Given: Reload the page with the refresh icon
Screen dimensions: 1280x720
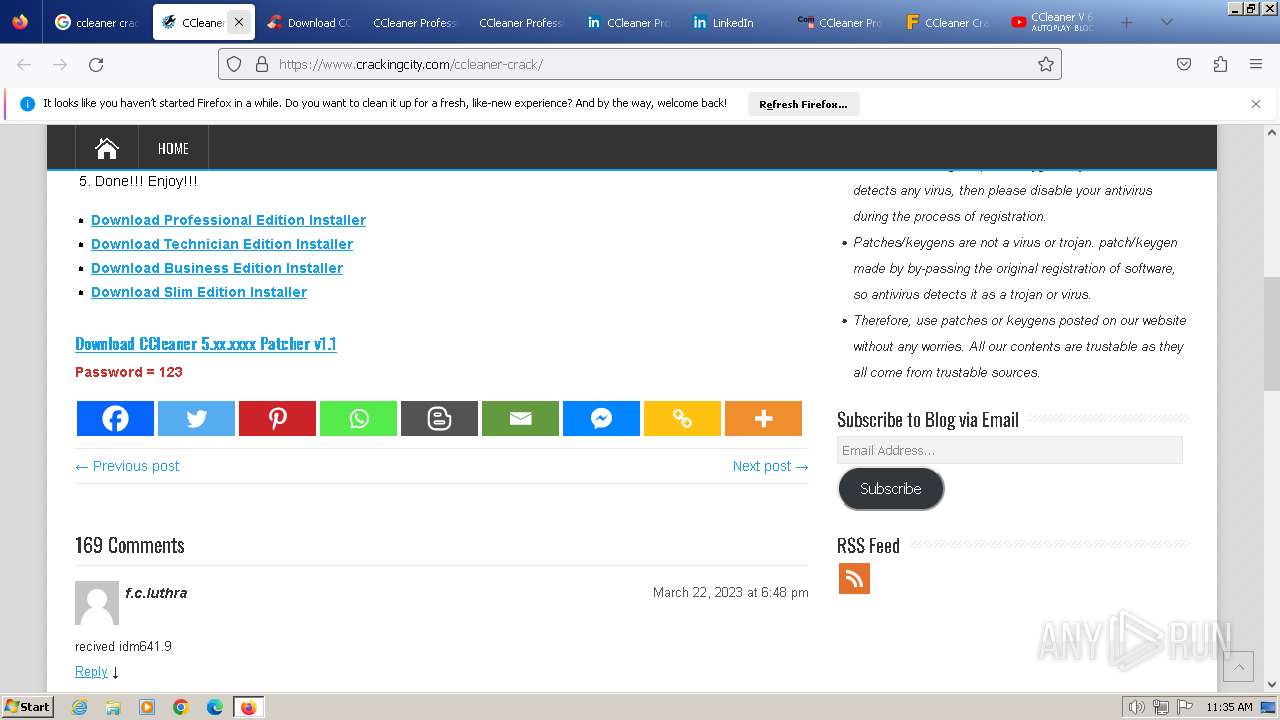Looking at the screenshot, I should pos(96,64).
